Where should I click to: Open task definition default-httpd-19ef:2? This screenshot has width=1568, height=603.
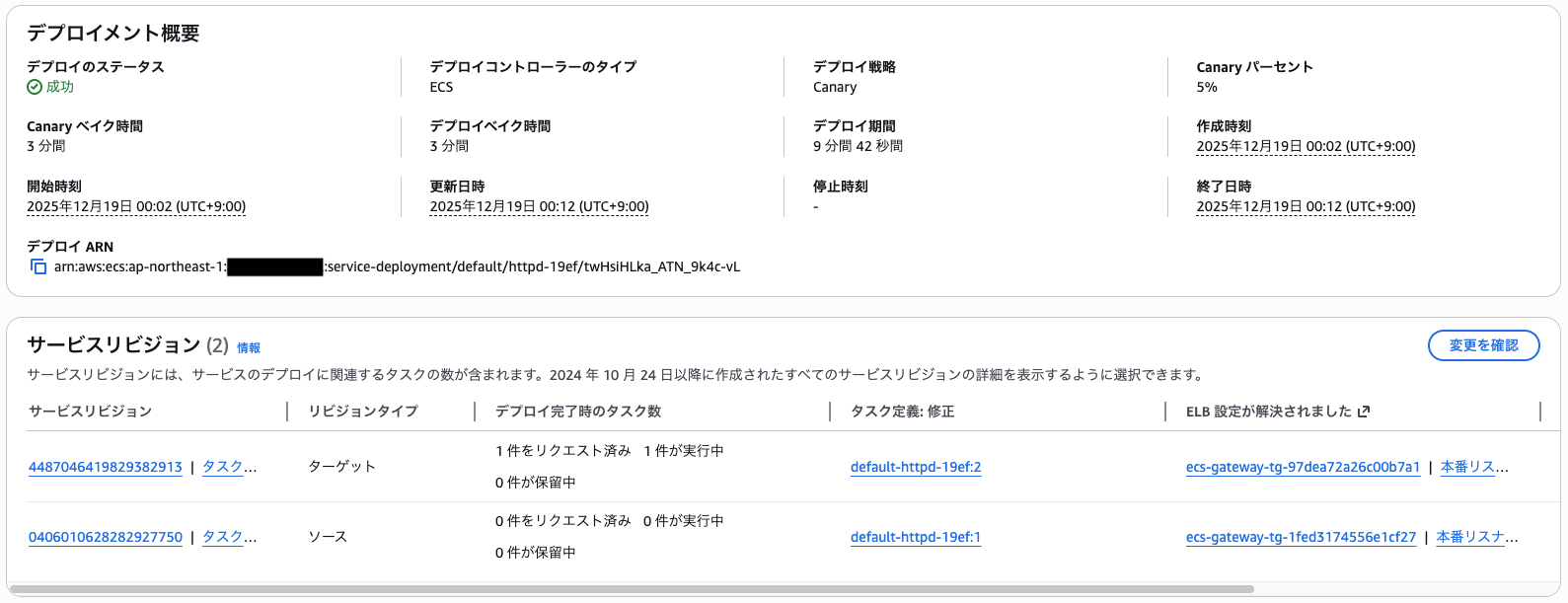click(916, 465)
